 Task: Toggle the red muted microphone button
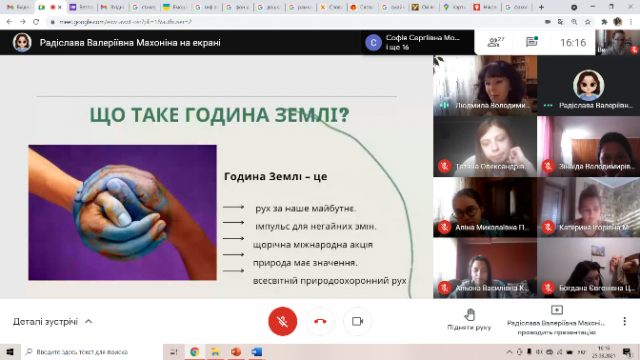(282, 321)
